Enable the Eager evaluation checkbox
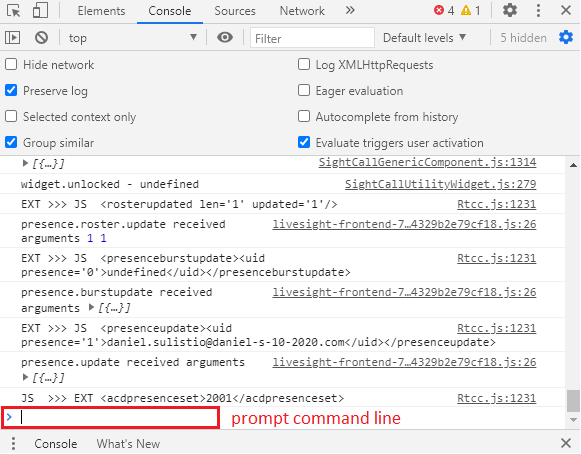This screenshot has height=454, width=581. [x=304, y=90]
